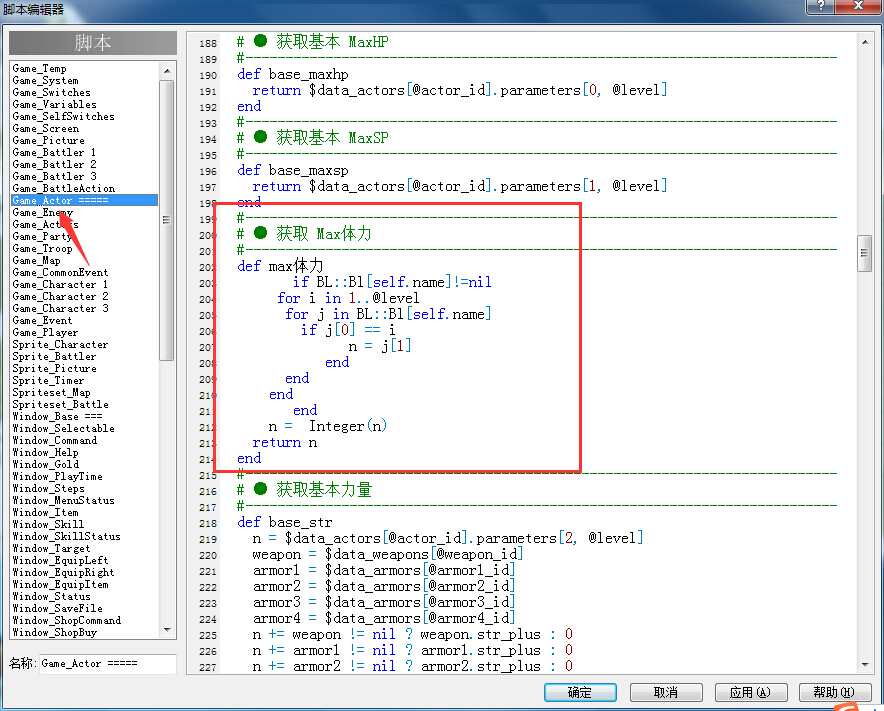The image size is (884, 711).
Task: Open the Window_Selectable script
Action: point(64,429)
